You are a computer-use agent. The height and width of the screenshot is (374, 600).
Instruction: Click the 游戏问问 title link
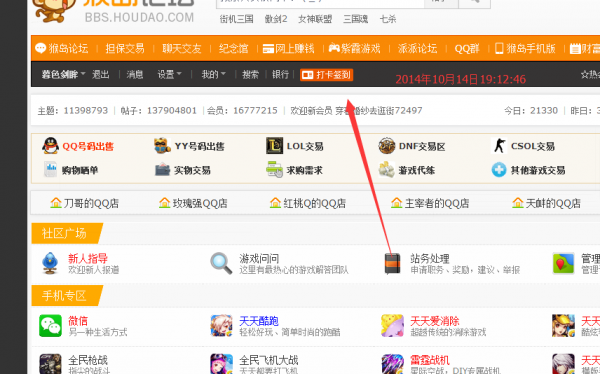(259, 258)
